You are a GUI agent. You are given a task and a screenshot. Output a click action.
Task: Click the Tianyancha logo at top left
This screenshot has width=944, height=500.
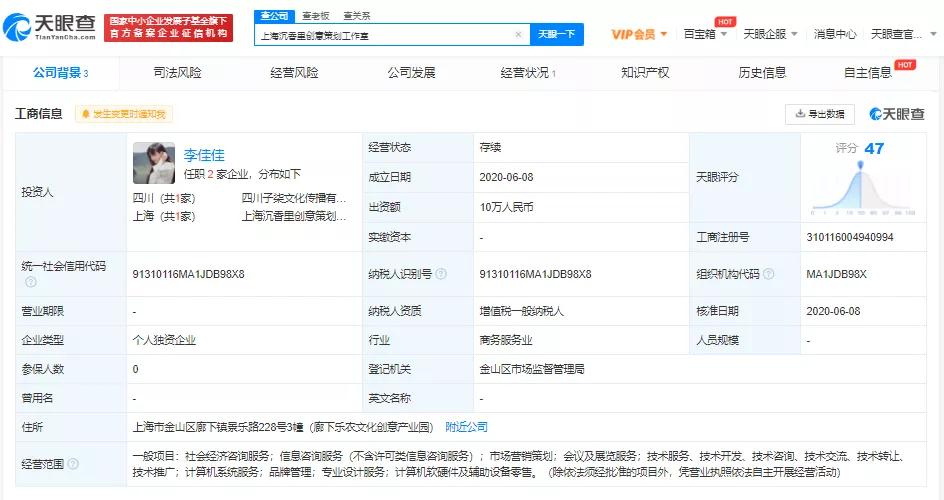point(49,27)
